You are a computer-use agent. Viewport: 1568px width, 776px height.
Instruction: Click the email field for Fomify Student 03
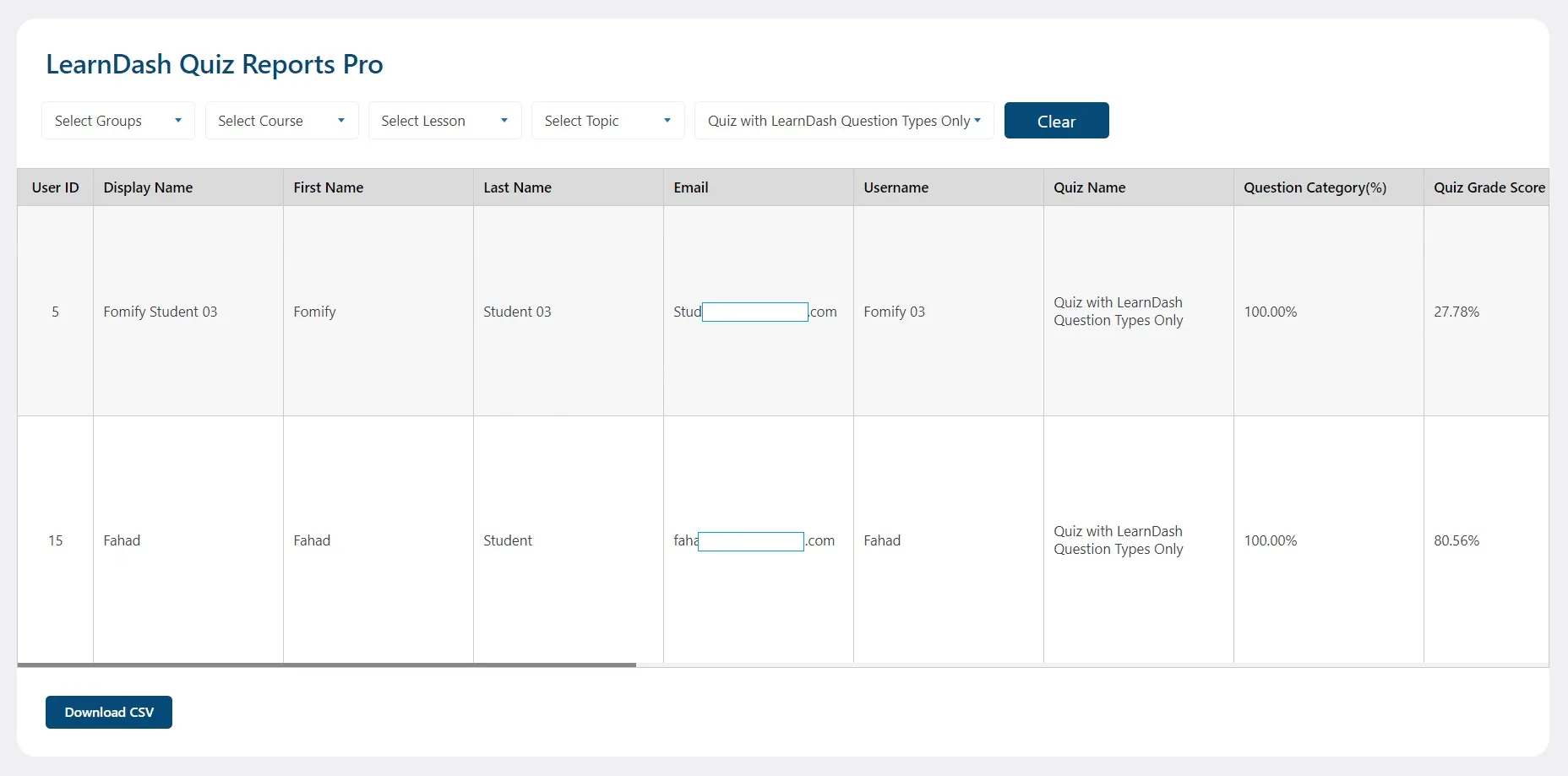754,312
